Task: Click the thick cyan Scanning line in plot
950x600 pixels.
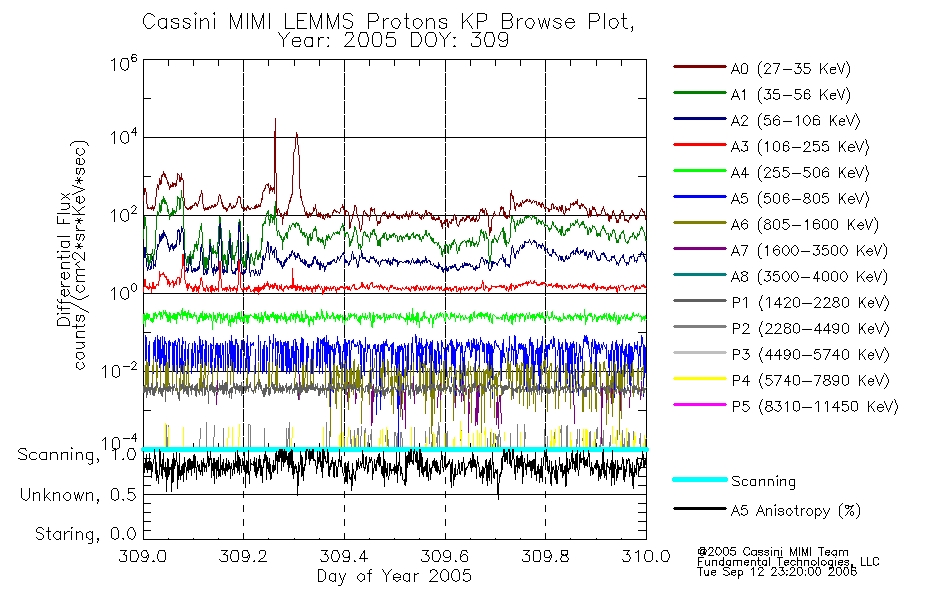Action: (395, 449)
